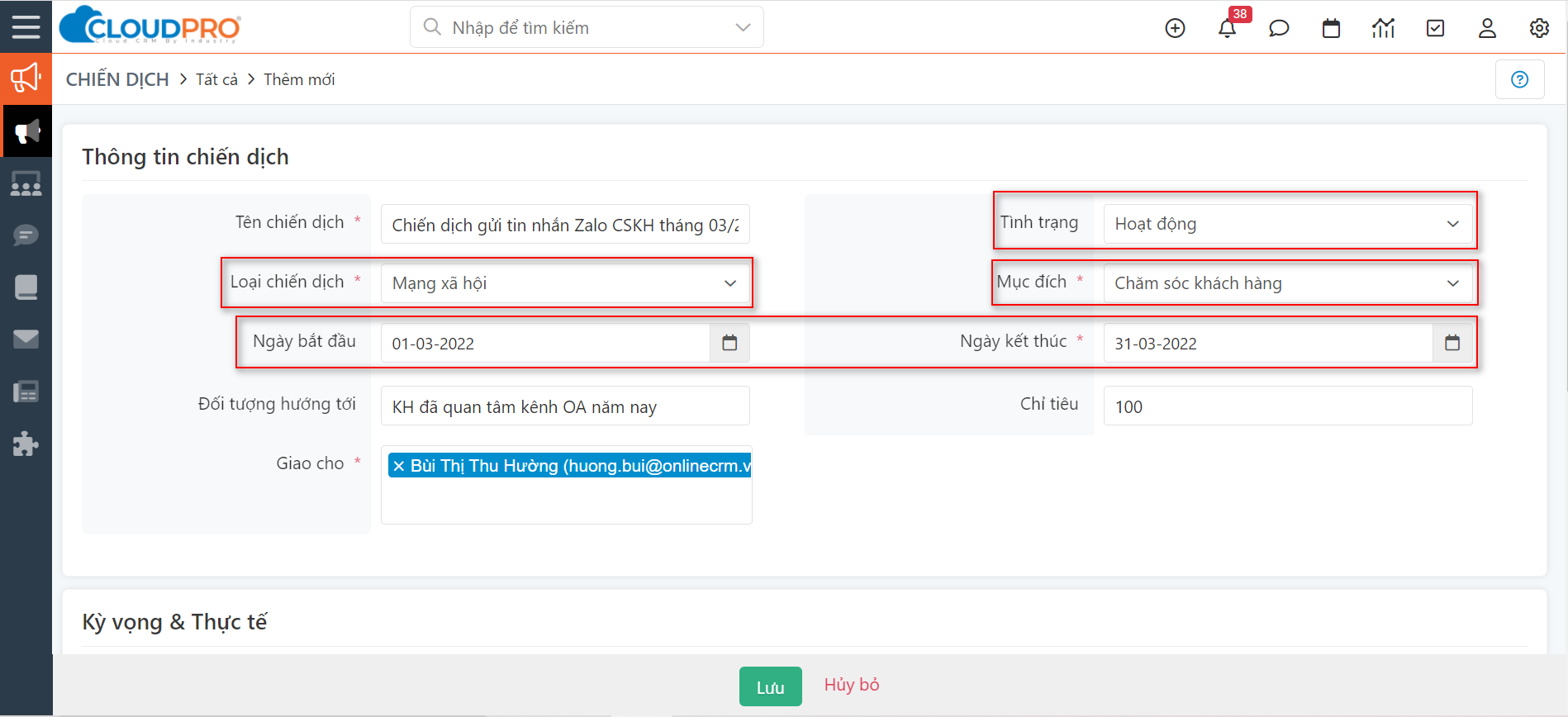Focus the Ngày kết thúc date field
1568x717 pixels.
tap(1268, 343)
